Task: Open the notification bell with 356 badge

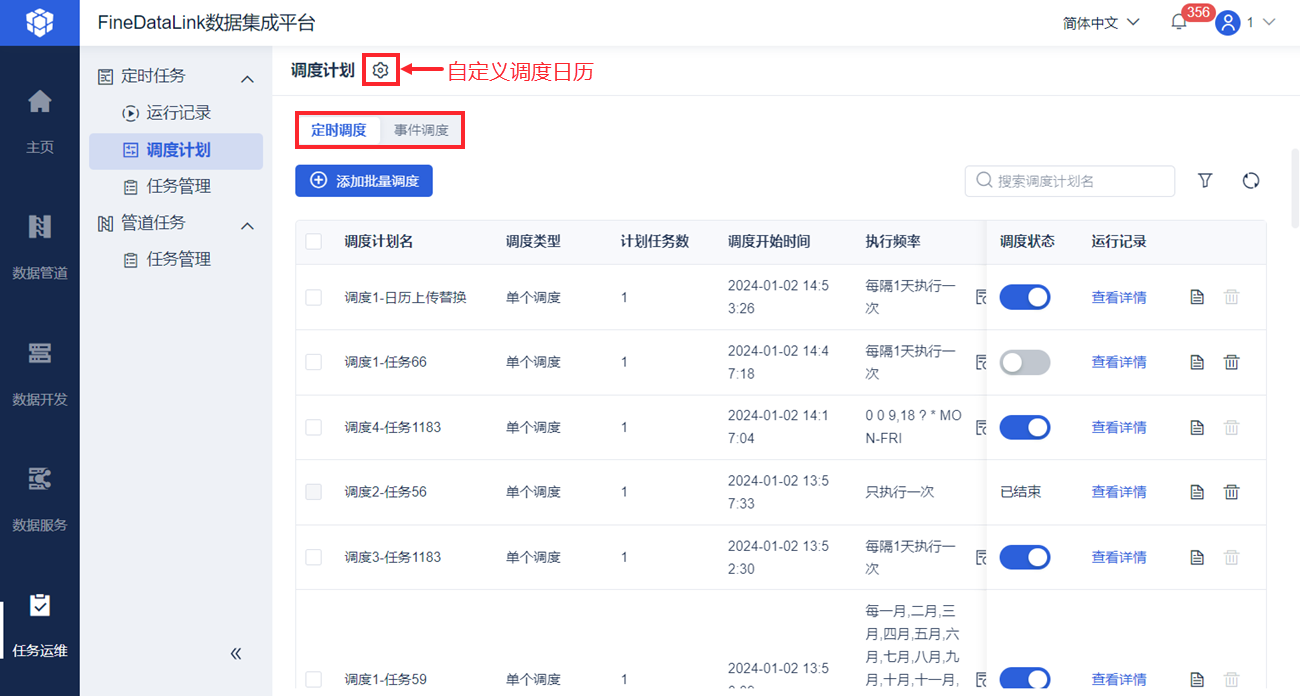Action: (1179, 22)
